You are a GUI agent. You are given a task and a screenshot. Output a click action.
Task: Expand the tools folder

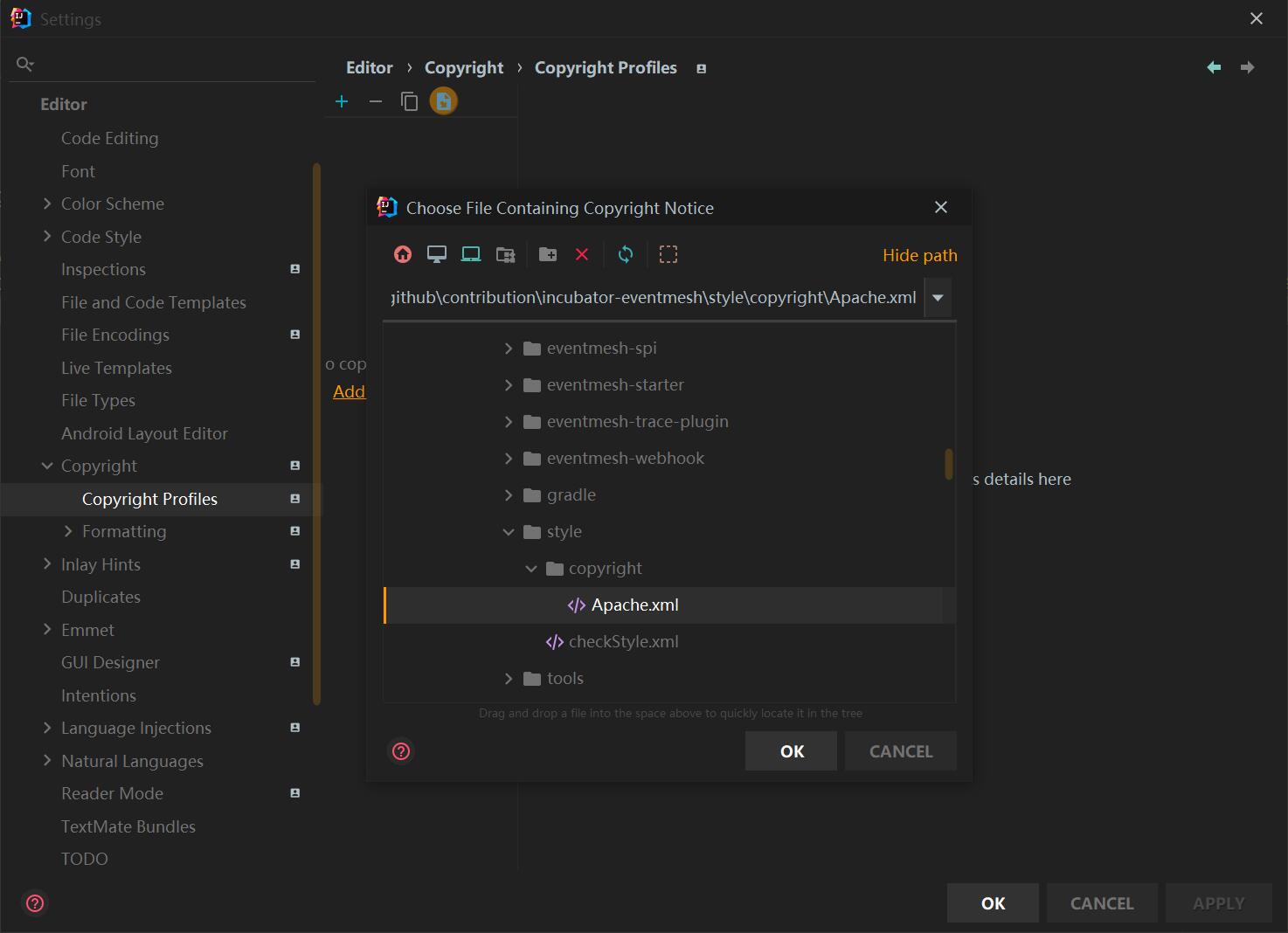point(509,679)
